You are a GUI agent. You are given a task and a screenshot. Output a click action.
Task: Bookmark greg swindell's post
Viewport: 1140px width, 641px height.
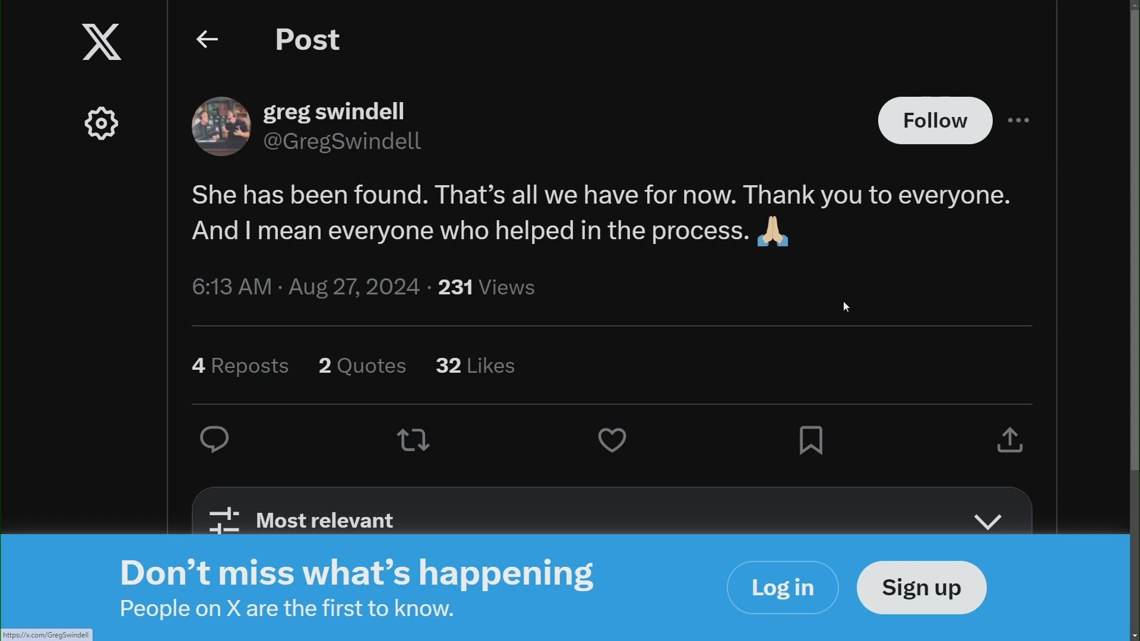811,440
